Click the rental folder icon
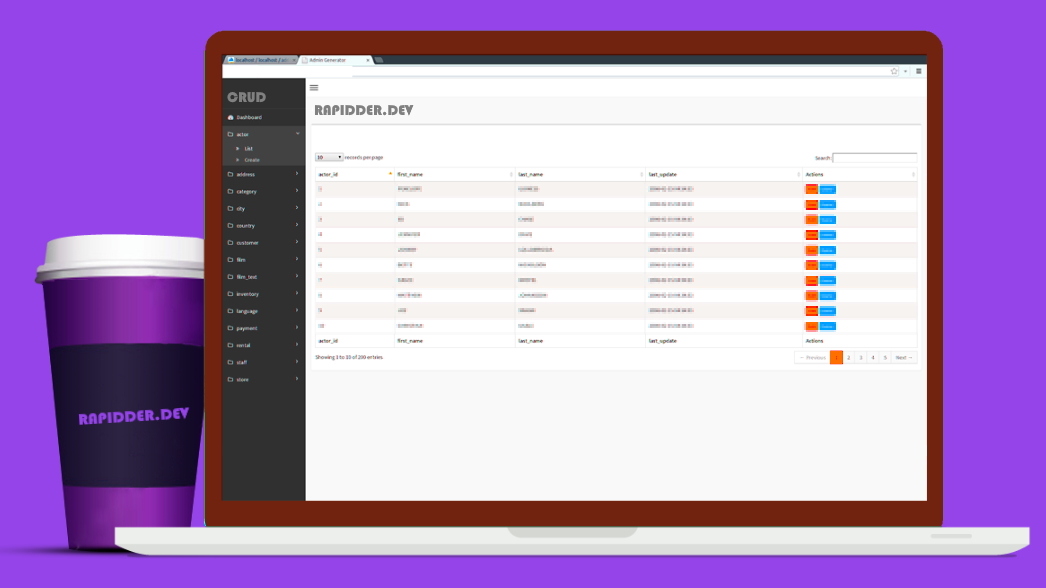 coord(231,345)
